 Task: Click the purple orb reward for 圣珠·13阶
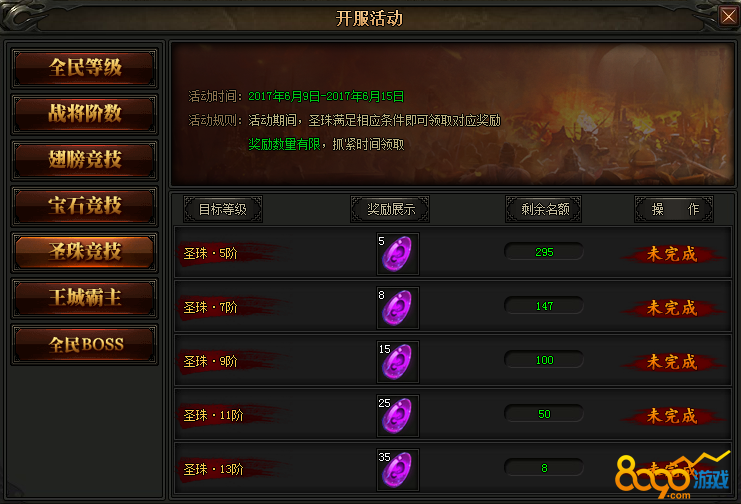pos(397,469)
